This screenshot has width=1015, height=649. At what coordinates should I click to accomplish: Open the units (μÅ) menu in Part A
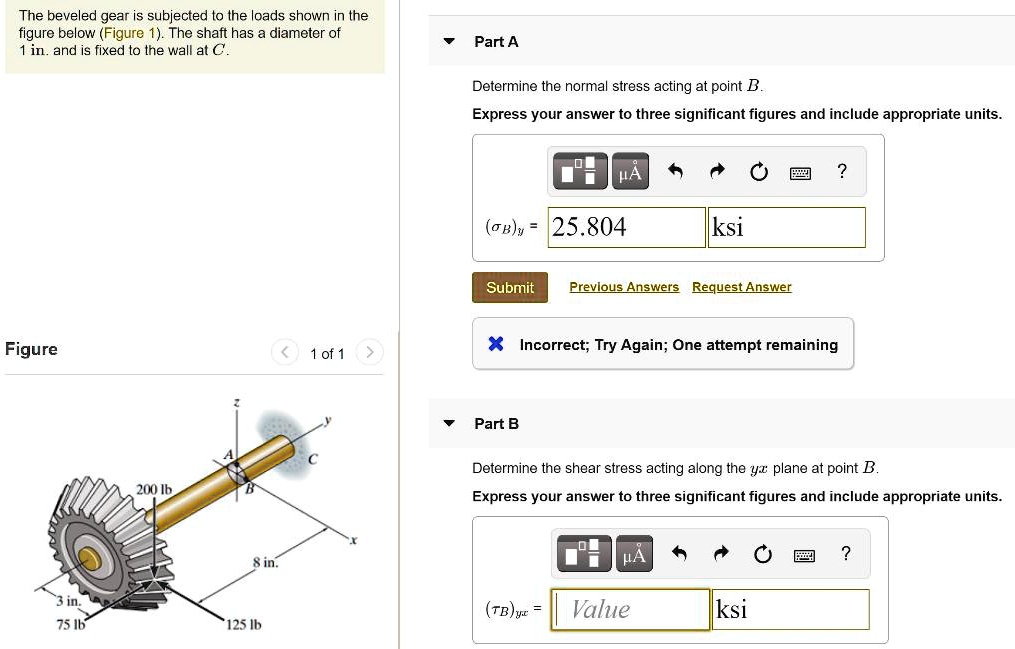click(x=630, y=170)
